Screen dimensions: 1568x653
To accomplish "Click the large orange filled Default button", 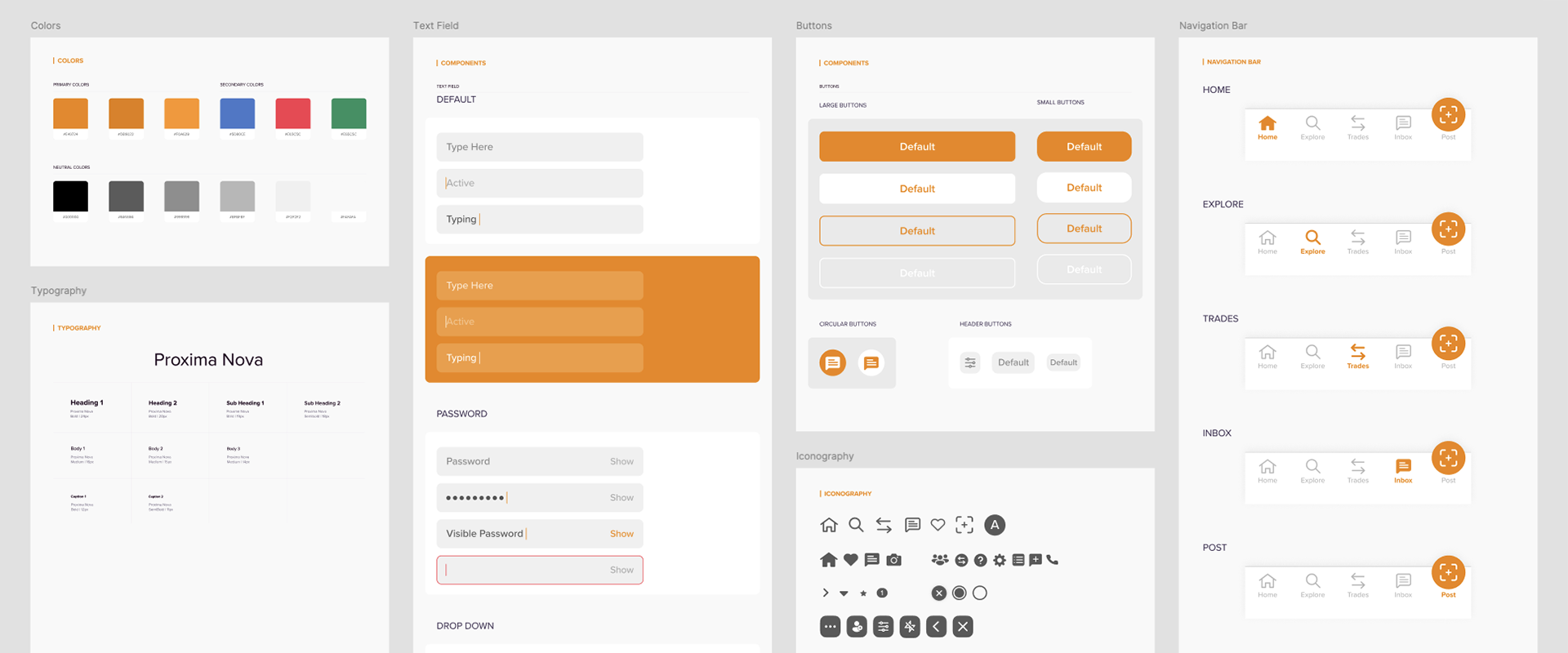I will [917, 146].
